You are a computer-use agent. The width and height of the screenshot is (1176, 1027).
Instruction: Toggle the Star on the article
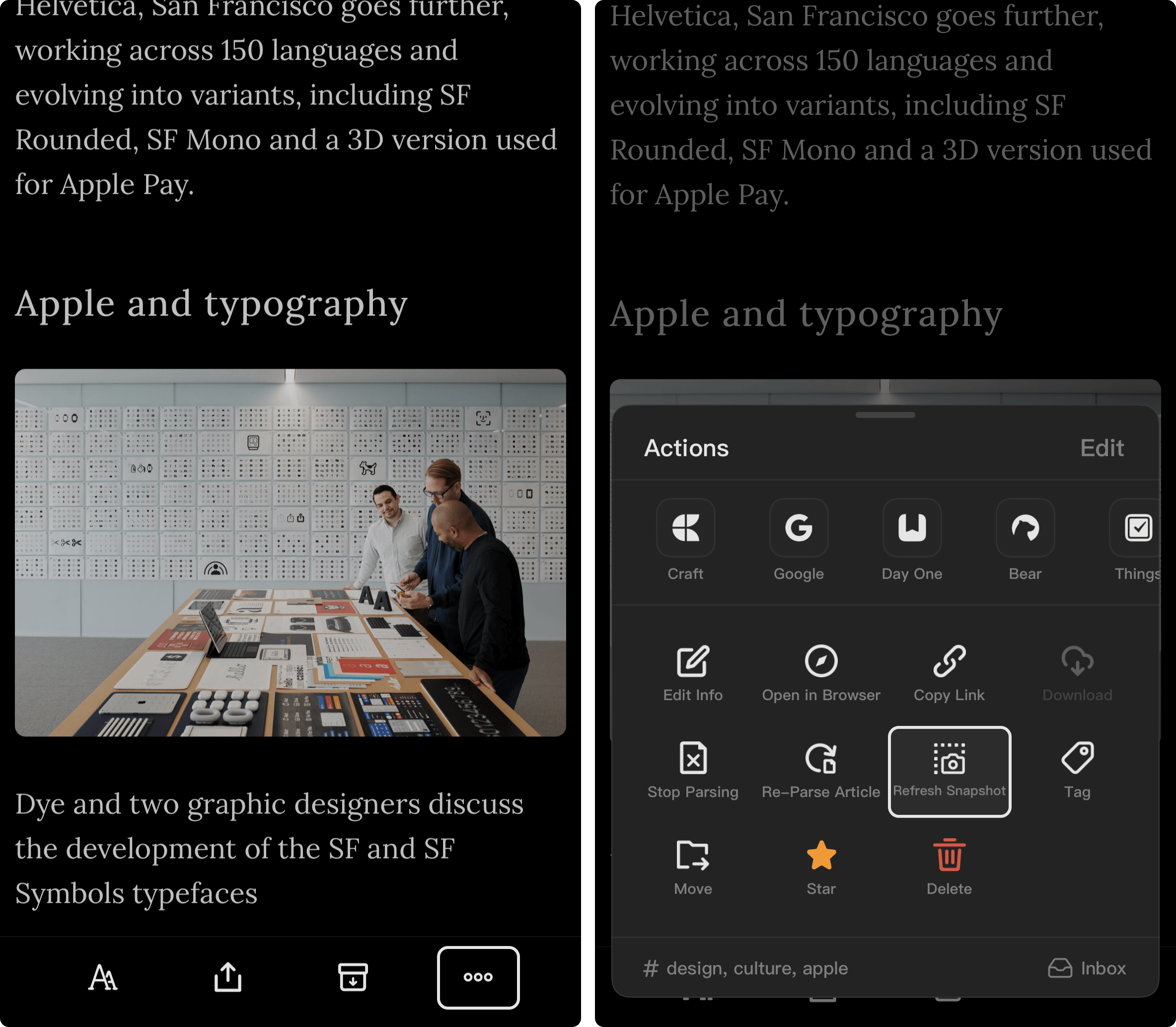821,868
